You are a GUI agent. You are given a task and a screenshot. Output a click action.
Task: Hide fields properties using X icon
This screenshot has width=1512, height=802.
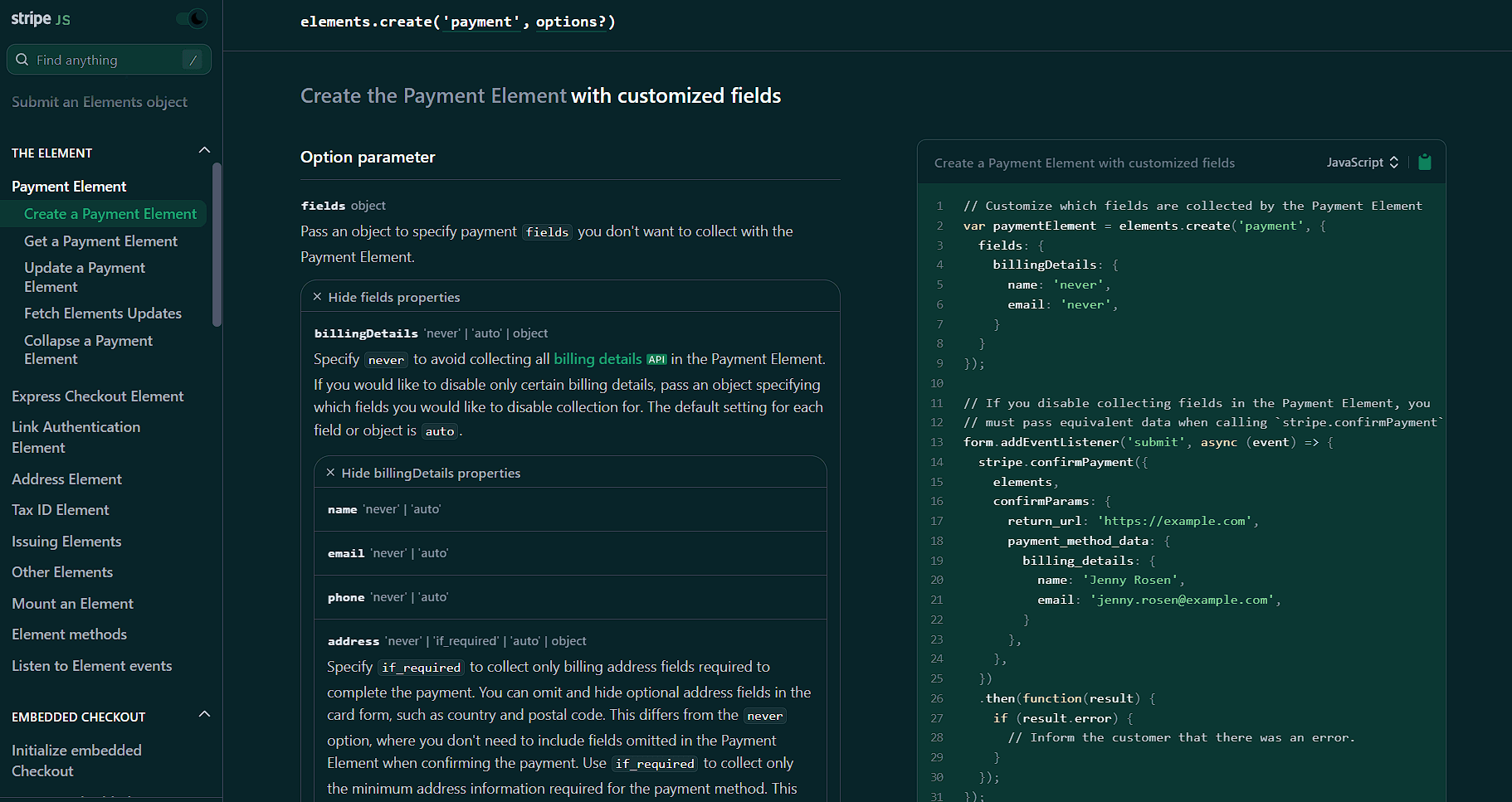(317, 297)
